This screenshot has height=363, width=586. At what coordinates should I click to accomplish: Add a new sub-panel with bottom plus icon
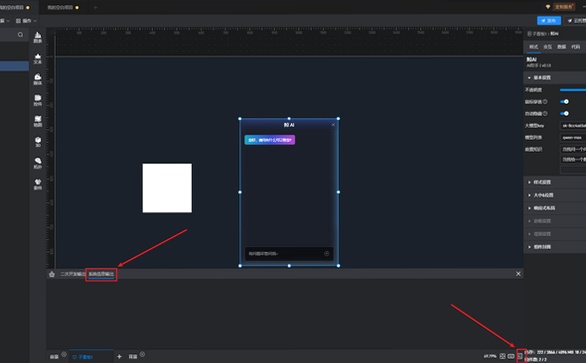point(119,357)
